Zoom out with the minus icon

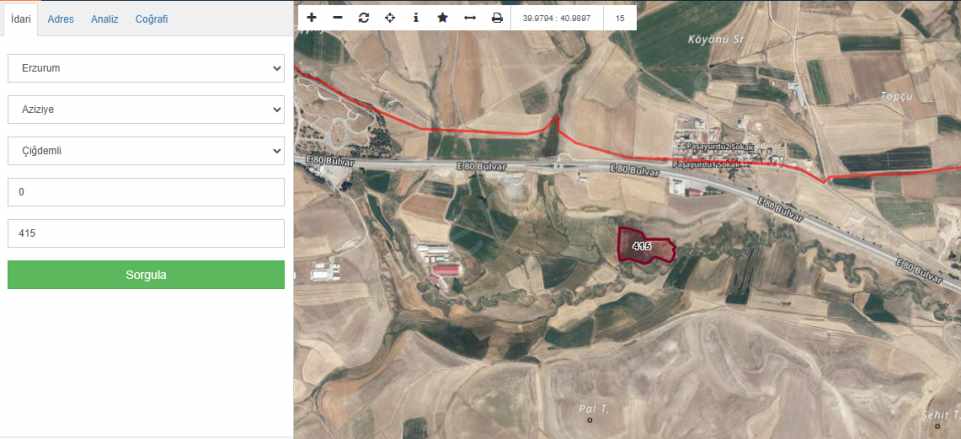pos(338,18)
